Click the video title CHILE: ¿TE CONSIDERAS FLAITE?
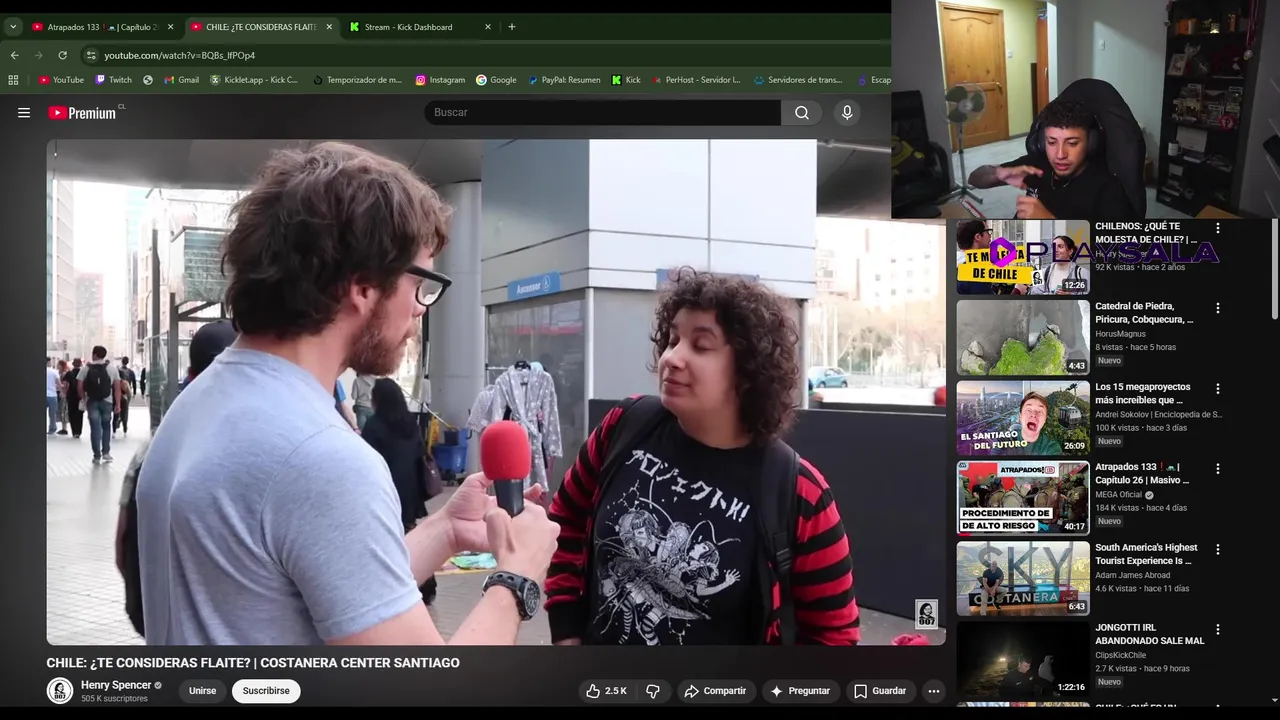This screenshot has width=1280, height=720. coord(253,663)
